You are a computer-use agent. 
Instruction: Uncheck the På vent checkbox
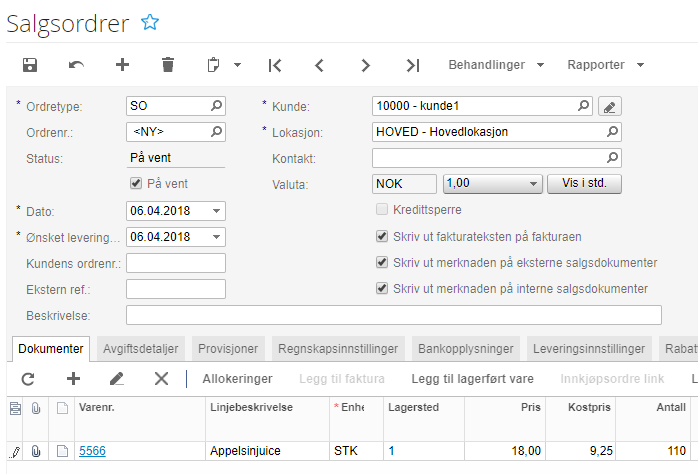point(136,183)
